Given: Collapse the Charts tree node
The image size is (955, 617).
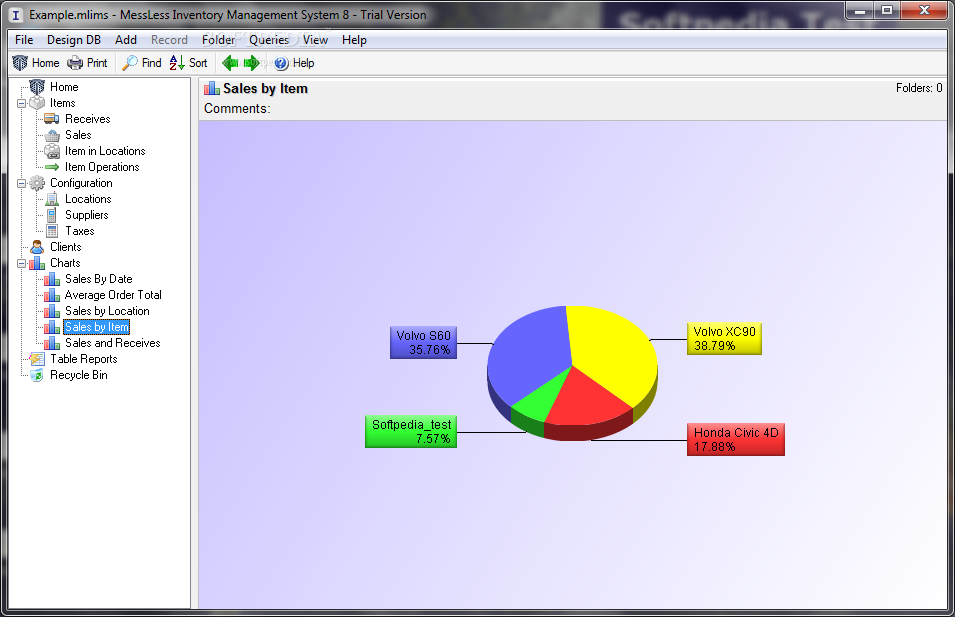Looking at the screenshot, I should 21,264.
